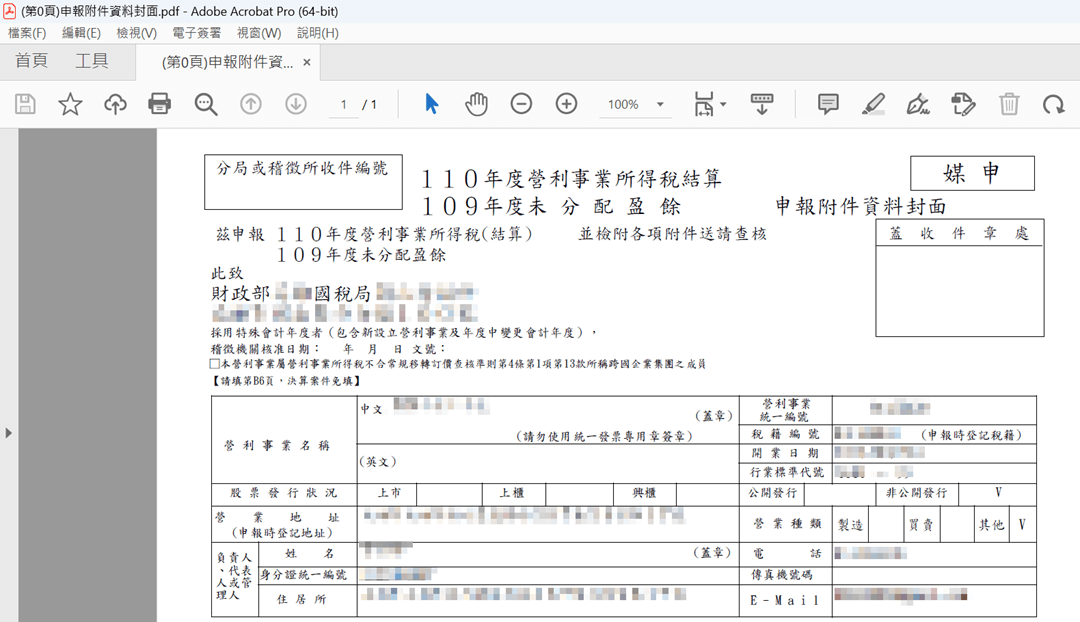Viewport: 1080px width, 622px height.
Task: Click the 蓋 收 件 章 處 header
Action: pos(959,233)
